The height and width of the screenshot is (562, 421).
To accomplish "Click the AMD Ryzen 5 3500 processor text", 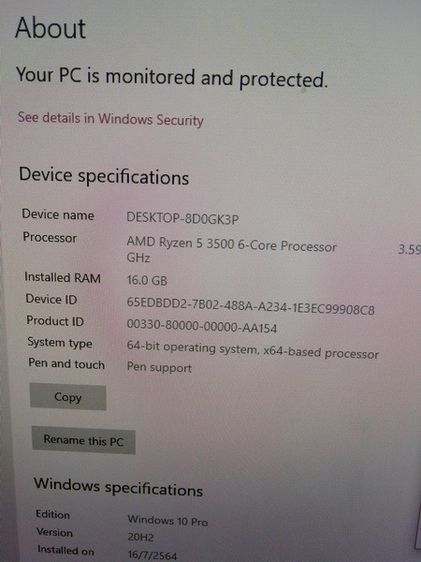I will [231, 245].
